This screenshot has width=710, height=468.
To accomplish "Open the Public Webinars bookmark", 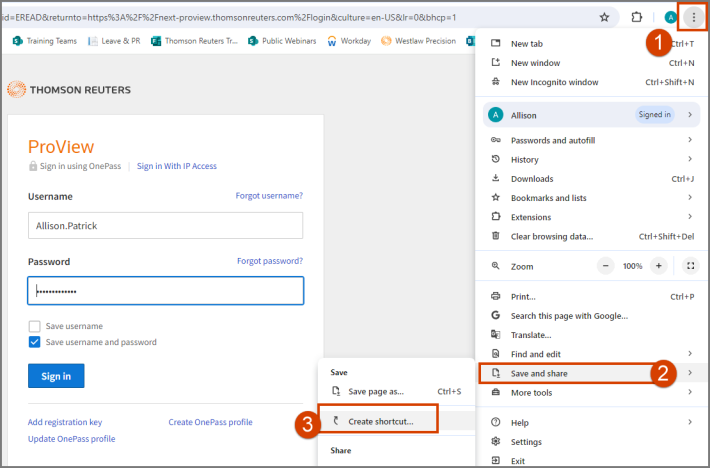I will (282, 41).
